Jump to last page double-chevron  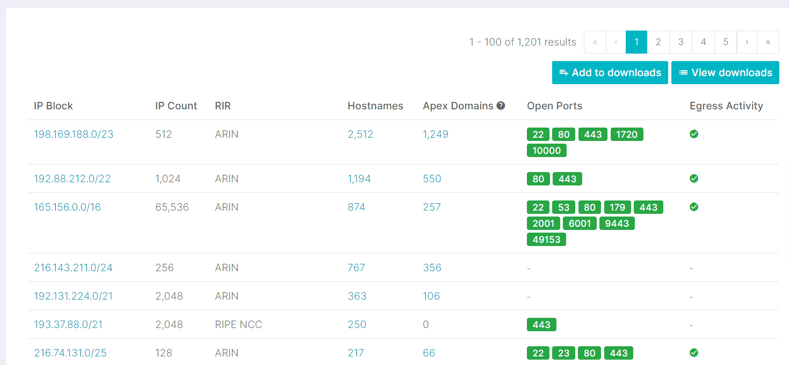pos(768,42)
